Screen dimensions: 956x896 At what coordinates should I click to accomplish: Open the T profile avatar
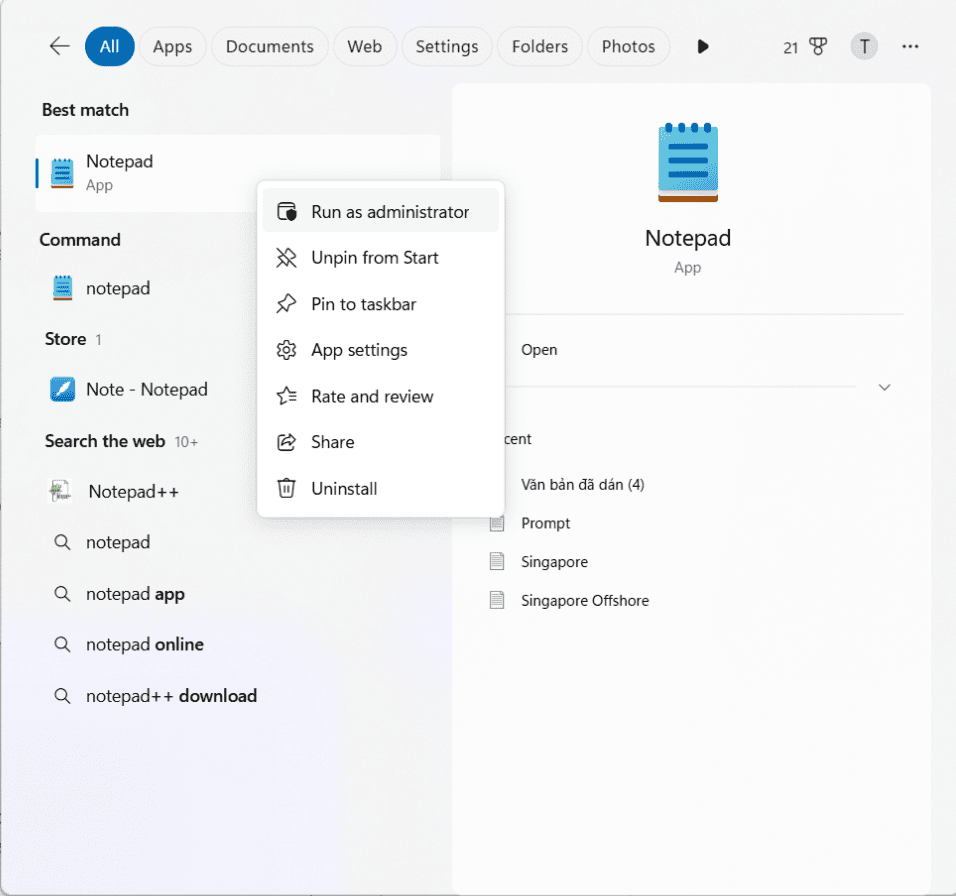(x=864, y=46)
